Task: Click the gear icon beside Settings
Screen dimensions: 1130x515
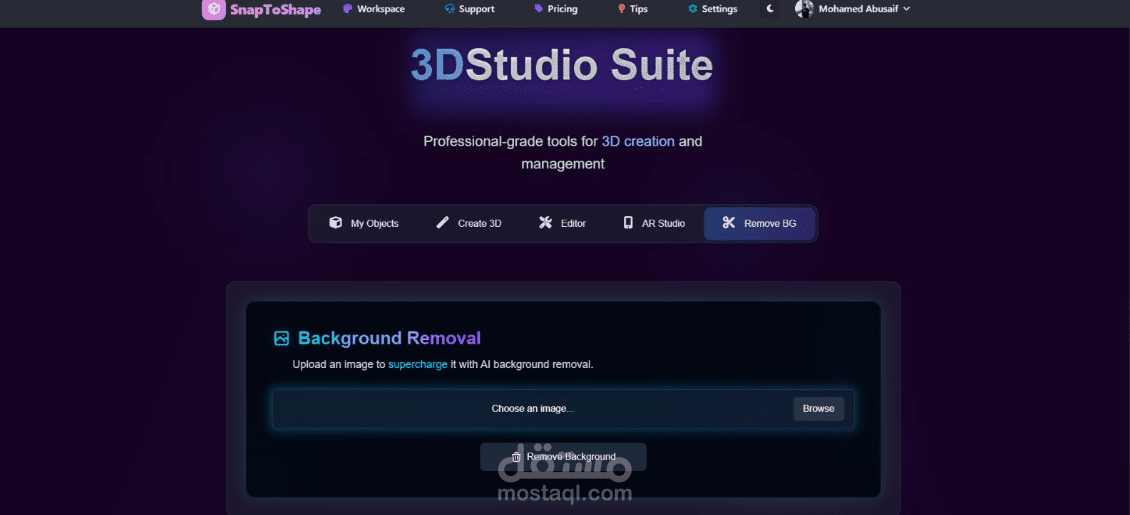Action: pyautogui.click(x=693, y=9)
